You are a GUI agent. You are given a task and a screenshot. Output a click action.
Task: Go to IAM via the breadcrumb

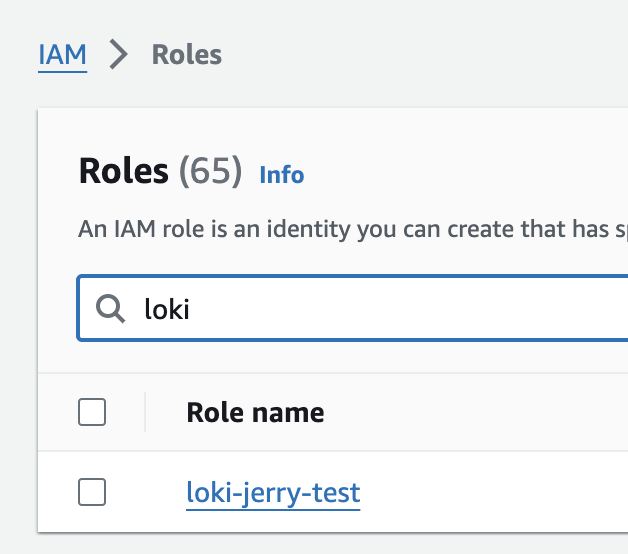(x=62, y=54)
